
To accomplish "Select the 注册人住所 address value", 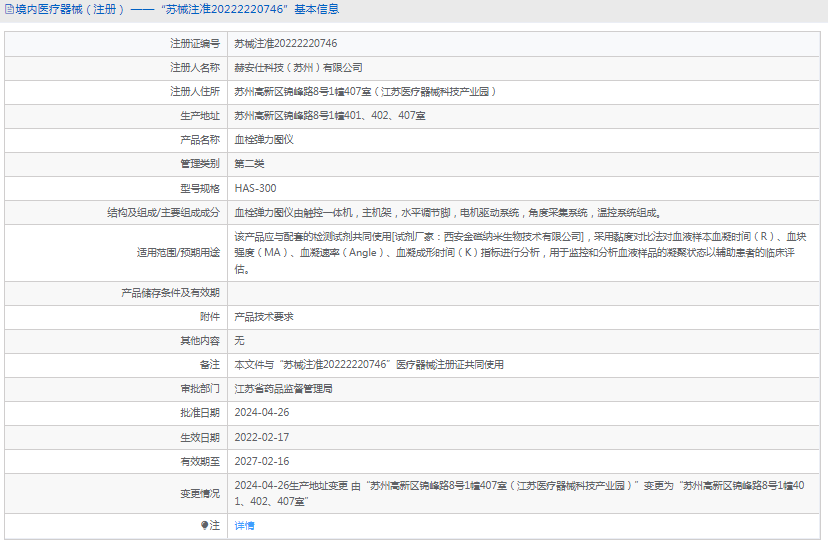I will 365,91.
